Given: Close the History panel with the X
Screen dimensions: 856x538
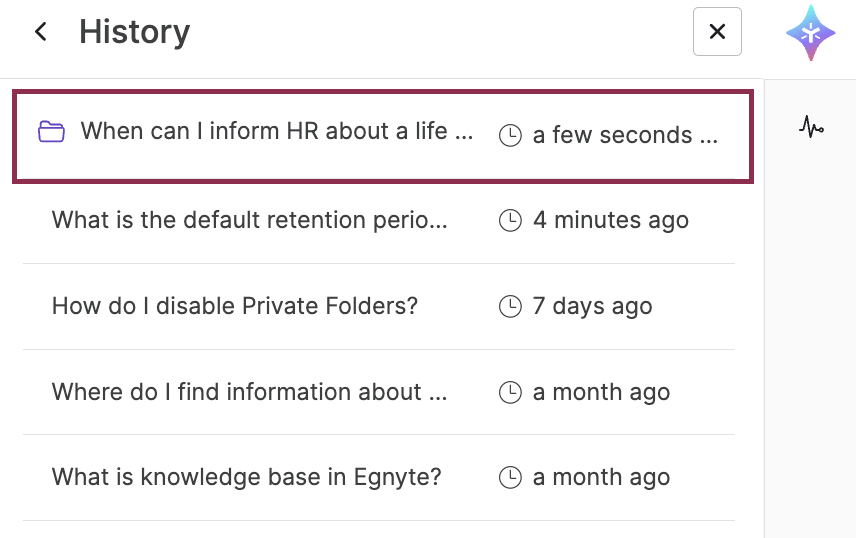Looking at the screenshot, I should (x=717, y=32).
